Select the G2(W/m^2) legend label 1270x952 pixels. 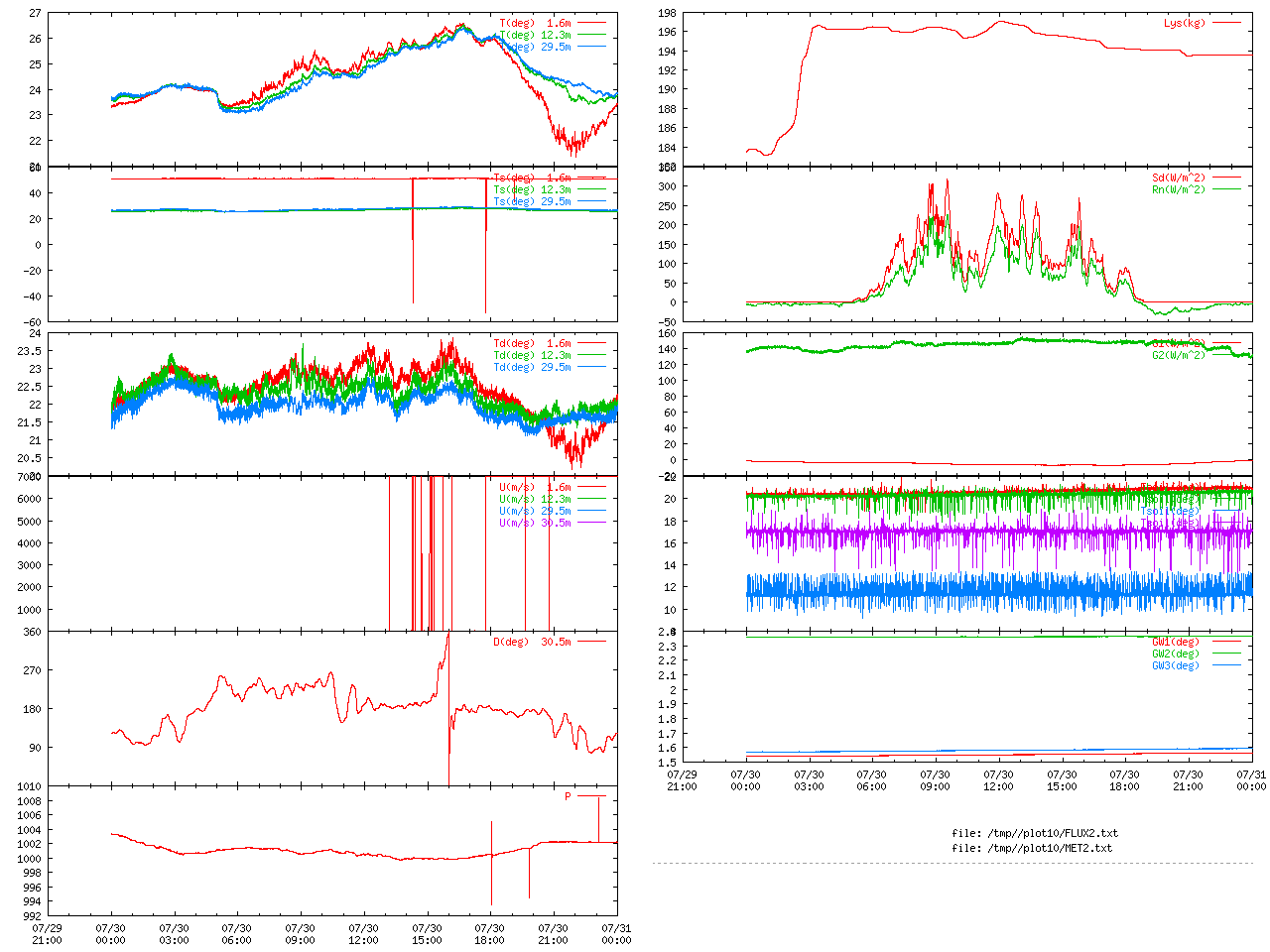[x=1178, y=355]
